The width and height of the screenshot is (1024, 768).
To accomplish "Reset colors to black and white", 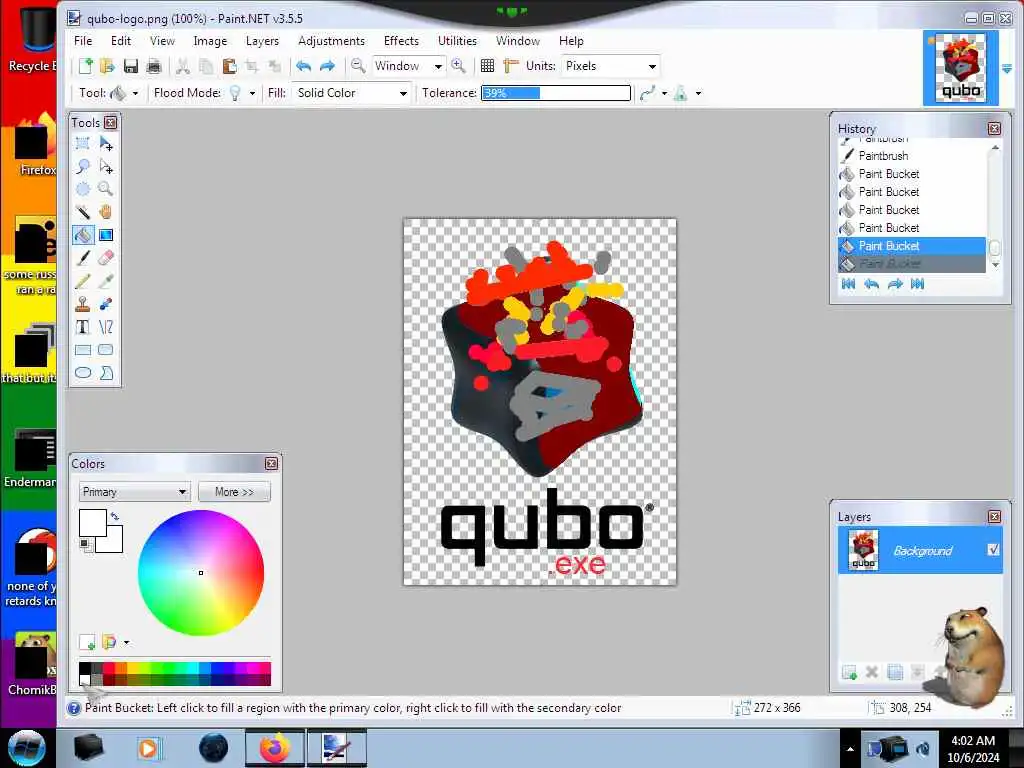I will click(x=86, y=545).
